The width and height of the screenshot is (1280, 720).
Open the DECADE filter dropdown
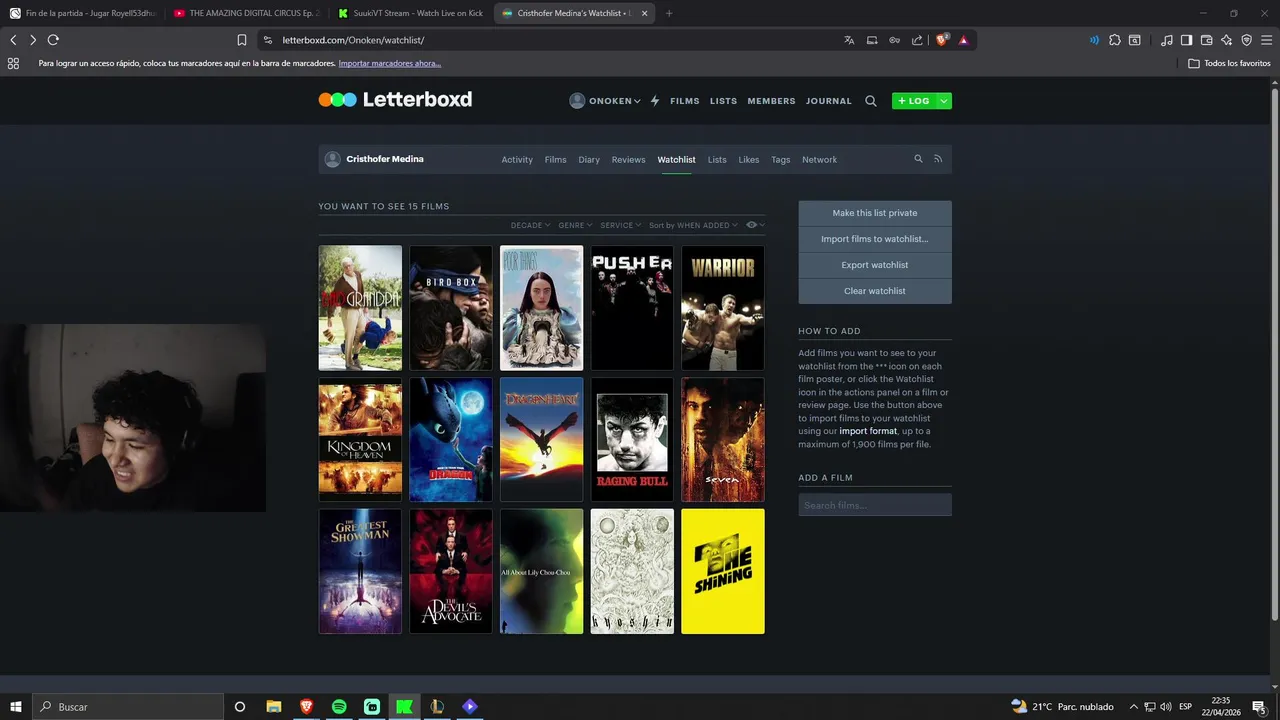531,225
